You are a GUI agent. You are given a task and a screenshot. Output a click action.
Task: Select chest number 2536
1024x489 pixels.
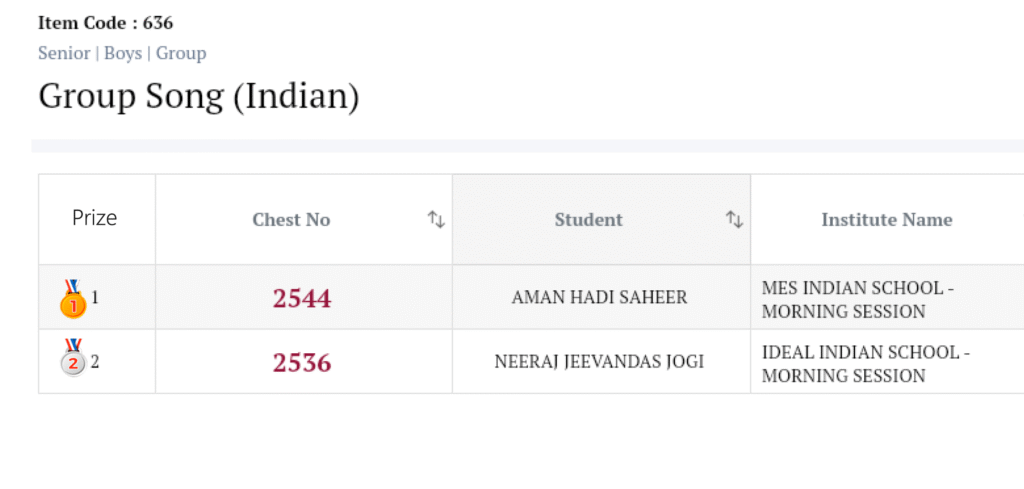pos(302,362)
